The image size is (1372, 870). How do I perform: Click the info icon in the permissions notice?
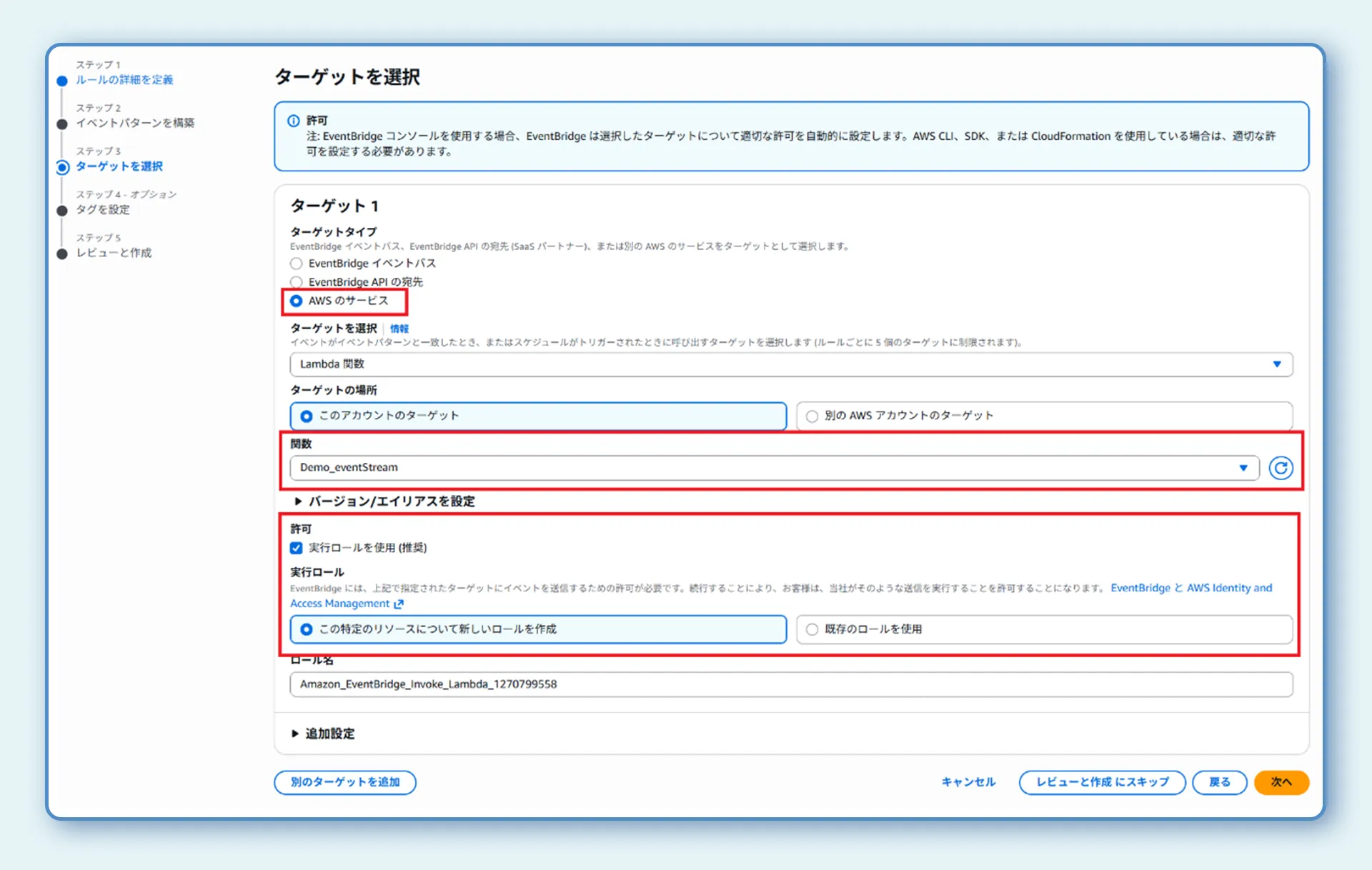point(293,121)
